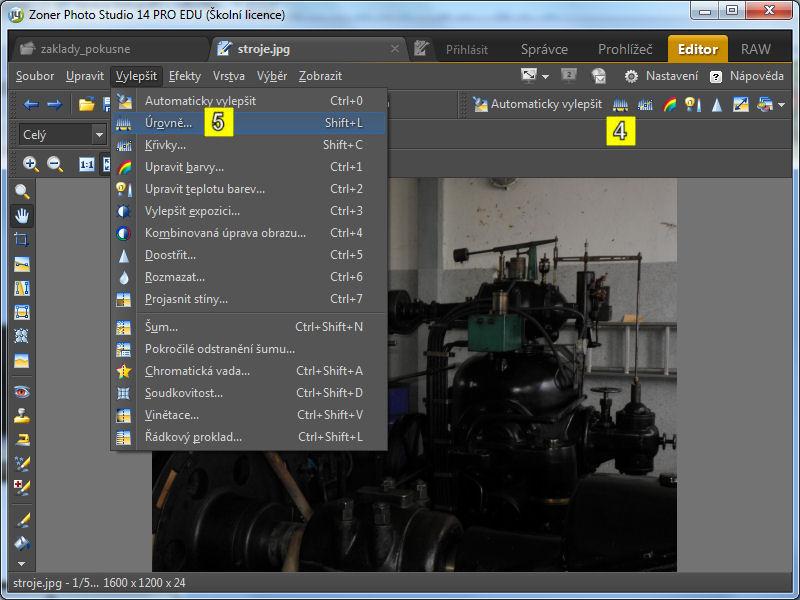The height and width of the screenshot is (600, 800).
Task: Click the Zoom Out toolbar icon
Action: click(55, 164)
